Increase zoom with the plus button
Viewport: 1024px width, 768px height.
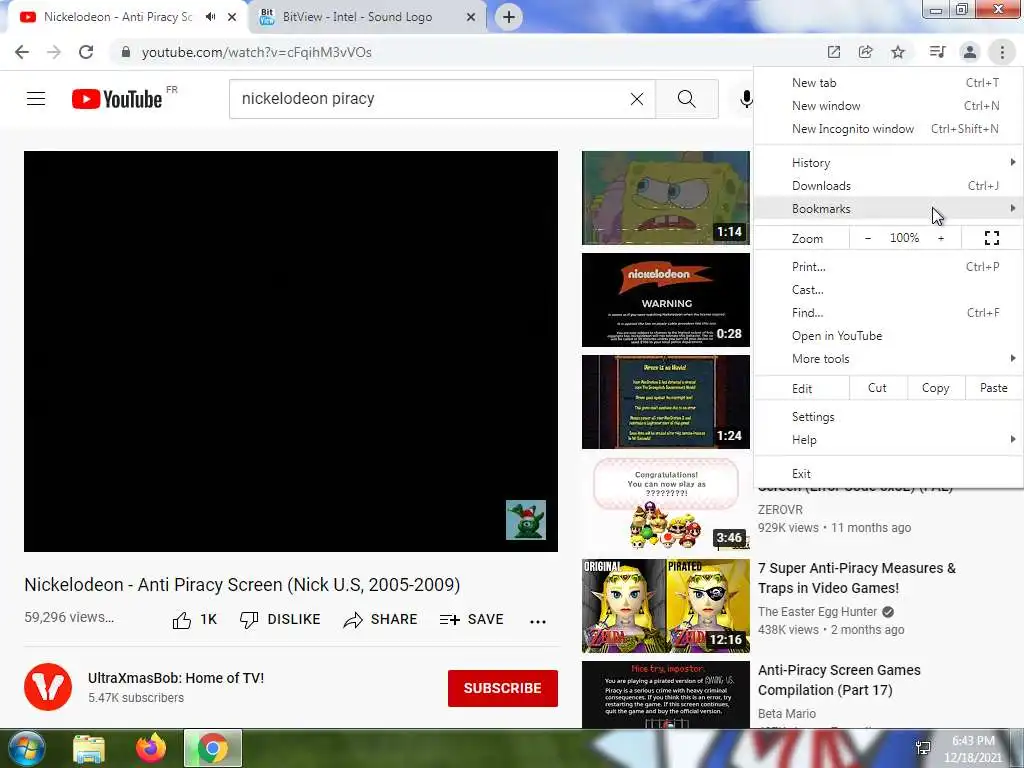pos(941,238)
